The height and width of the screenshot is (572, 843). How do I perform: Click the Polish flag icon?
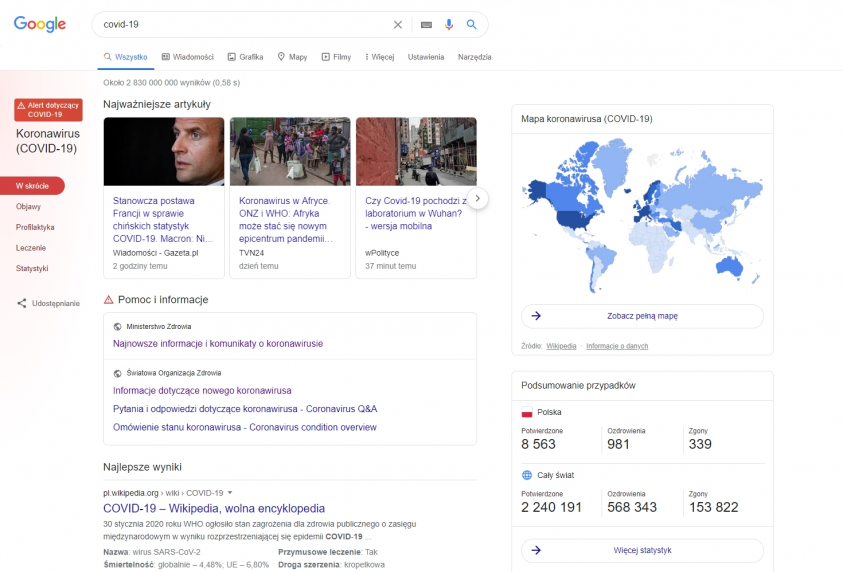527,412
